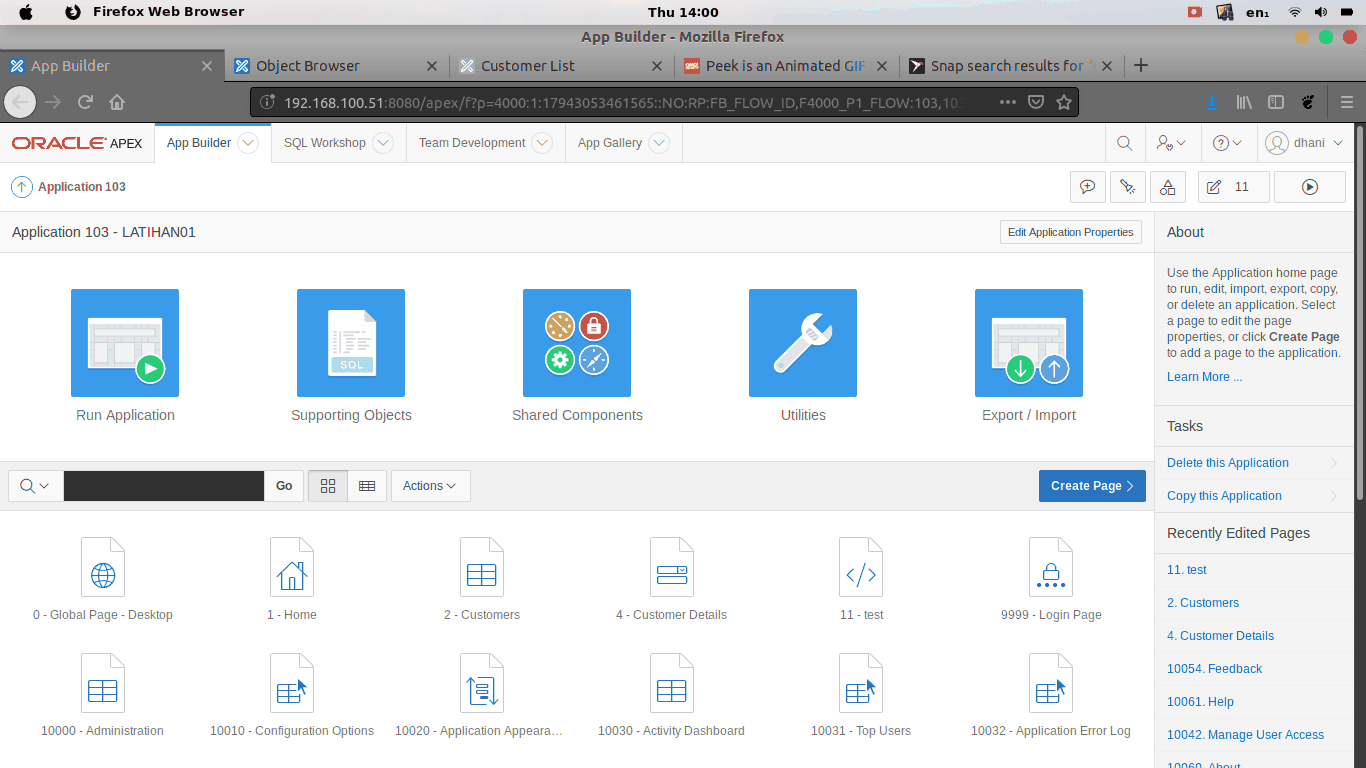
Task: Open Shared Components tile
Action: click(x=577, y=343)
